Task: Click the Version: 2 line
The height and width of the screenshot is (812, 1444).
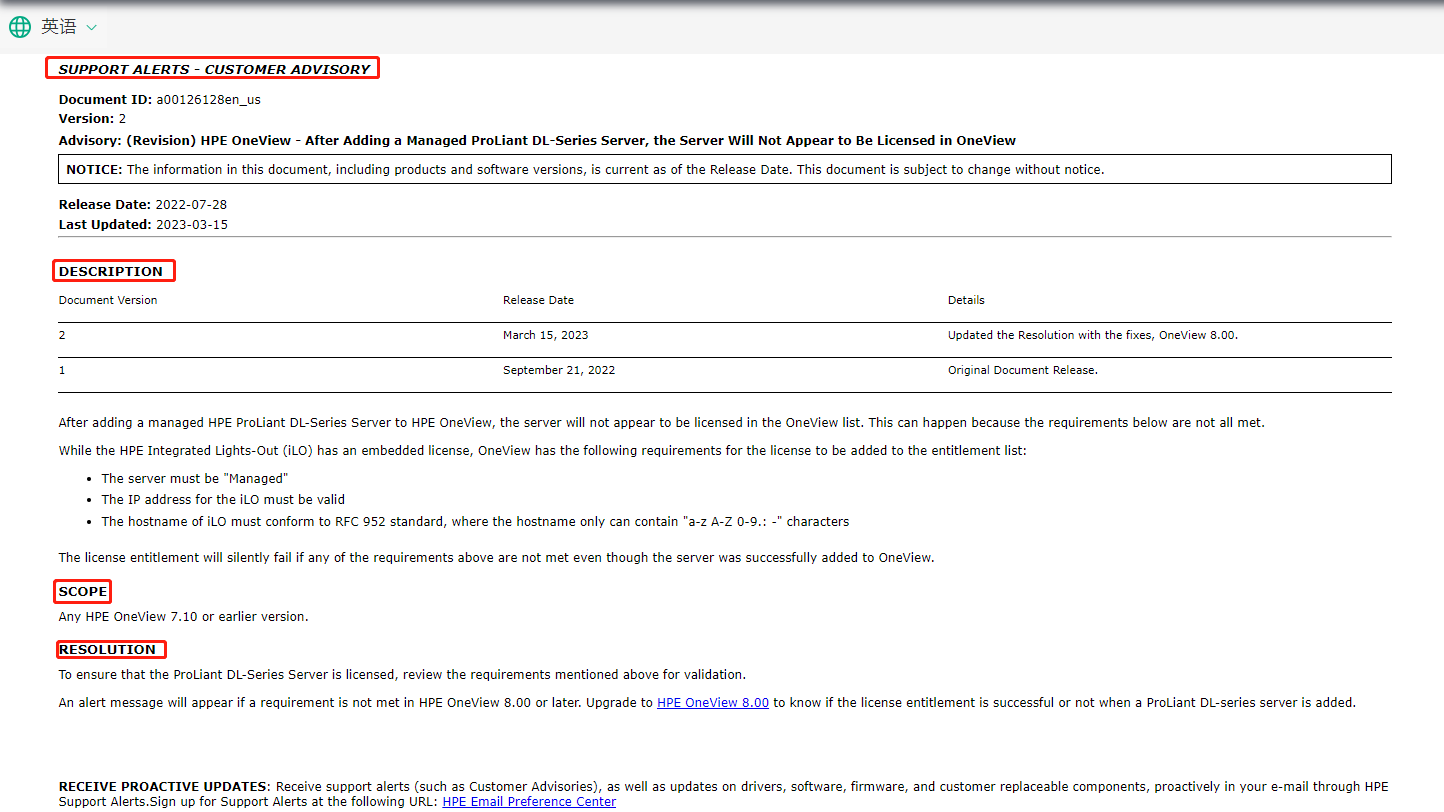Action: coord(93,119)
